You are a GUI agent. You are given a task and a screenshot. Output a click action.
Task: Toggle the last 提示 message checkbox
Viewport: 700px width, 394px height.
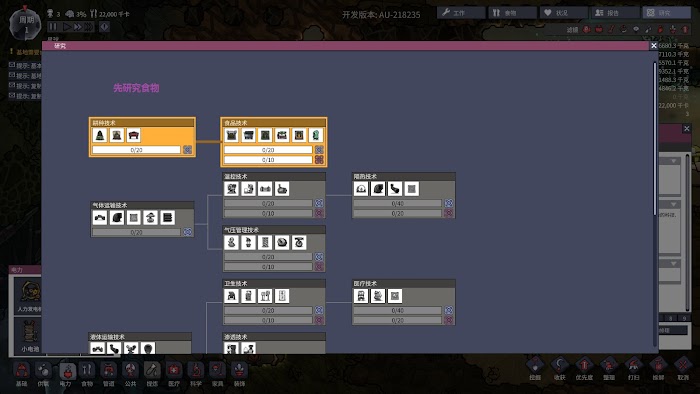12,95
